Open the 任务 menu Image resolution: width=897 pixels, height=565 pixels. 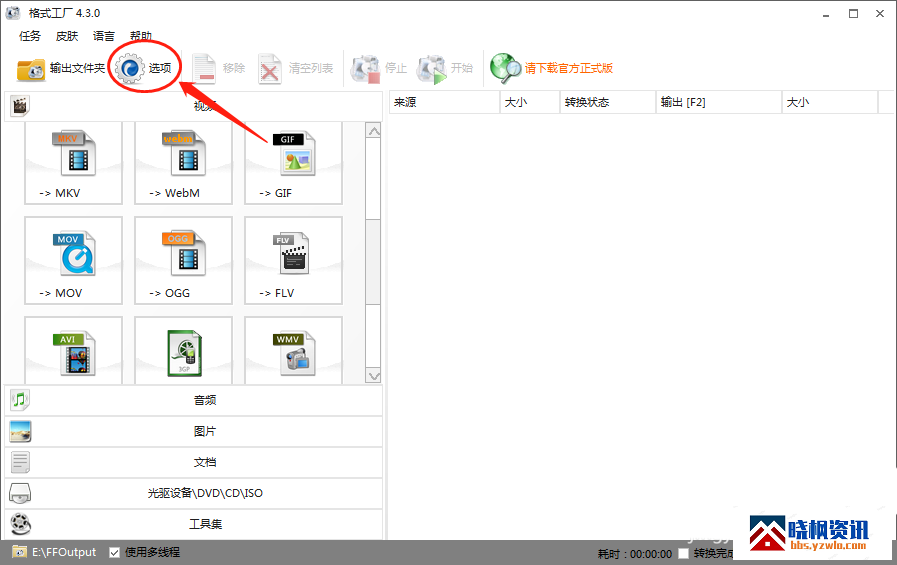tap(30, 36)
